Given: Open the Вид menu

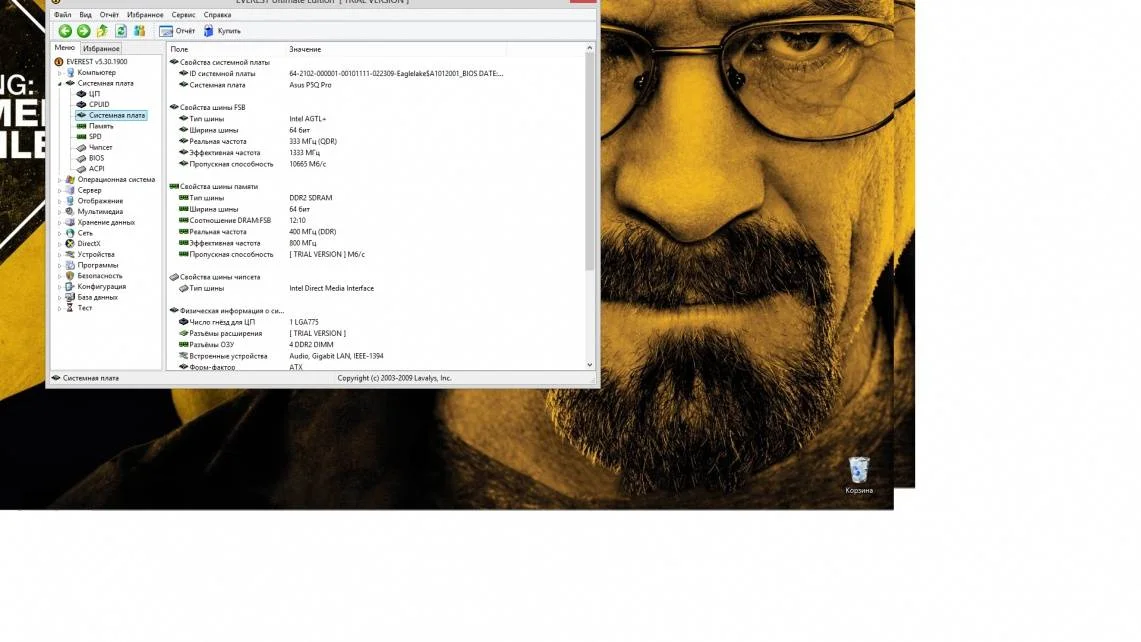Looking at the screenshot, I should pyautogui.click(x=85, y=15).
